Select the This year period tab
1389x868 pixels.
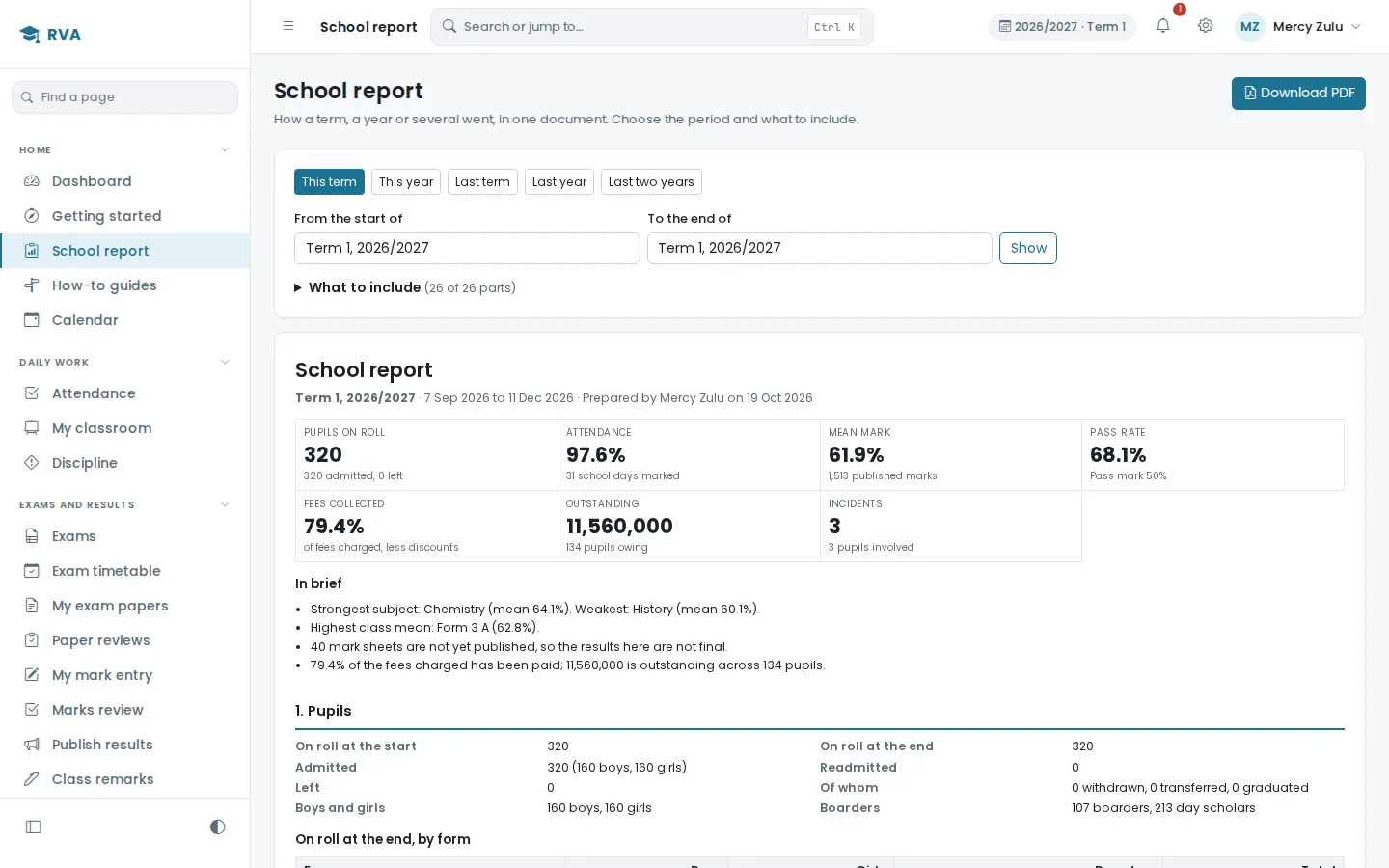click(x=406, y=182)
